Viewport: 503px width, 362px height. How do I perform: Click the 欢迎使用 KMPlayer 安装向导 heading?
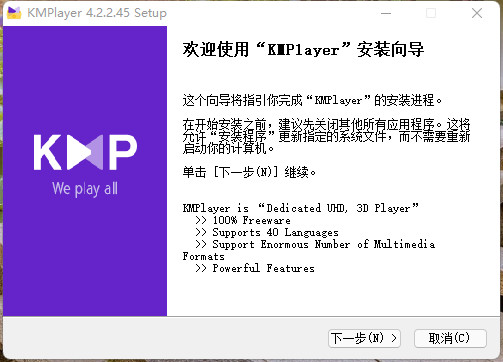(x=303, y=50)
